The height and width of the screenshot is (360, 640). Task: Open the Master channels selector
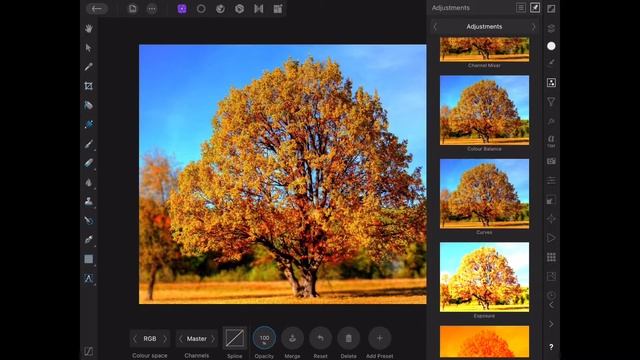tap(197, 339)
